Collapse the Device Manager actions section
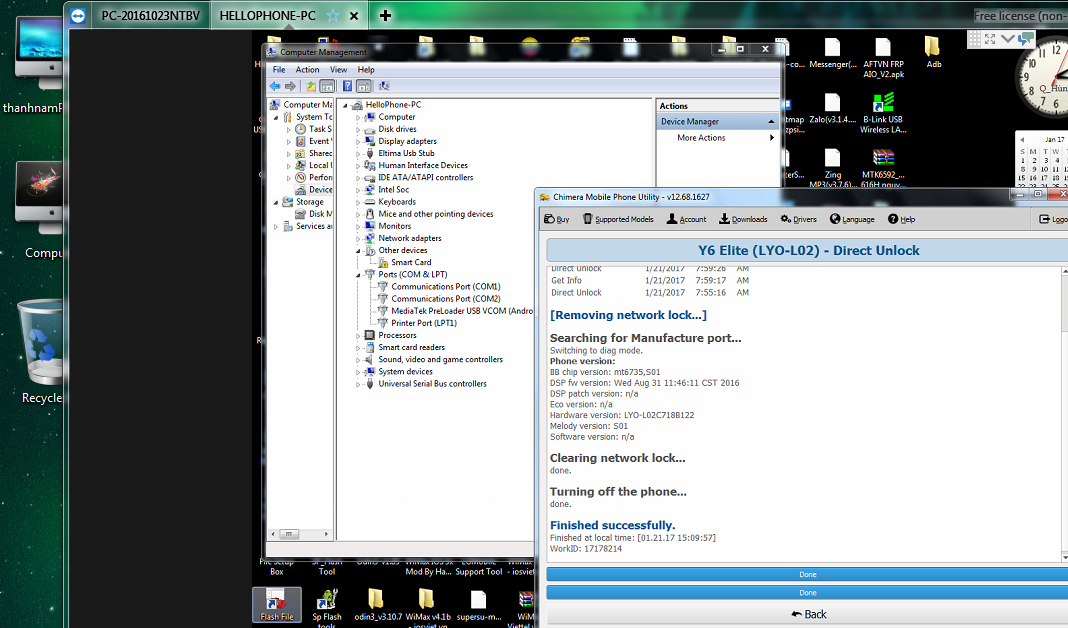The width and height of the screenshot is (1068, 628). 771,121
